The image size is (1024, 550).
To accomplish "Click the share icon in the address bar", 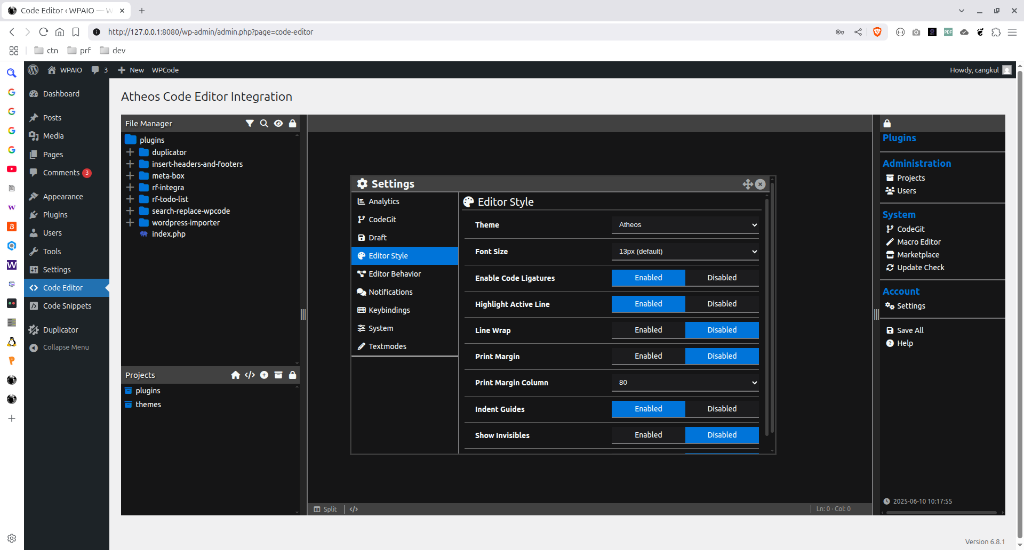I will [x=858, y=31].
